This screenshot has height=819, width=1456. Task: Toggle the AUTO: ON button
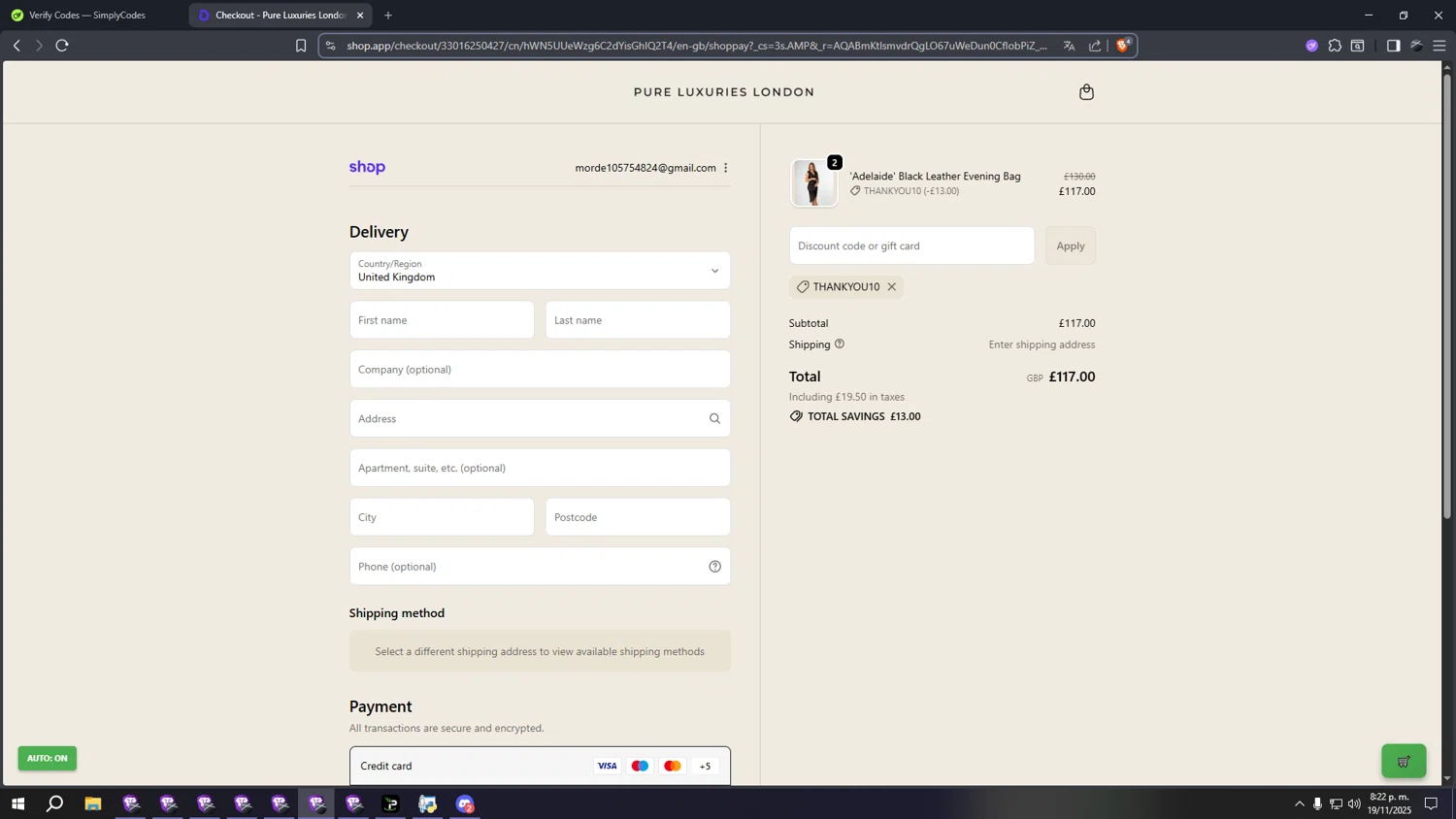[47, 758]
